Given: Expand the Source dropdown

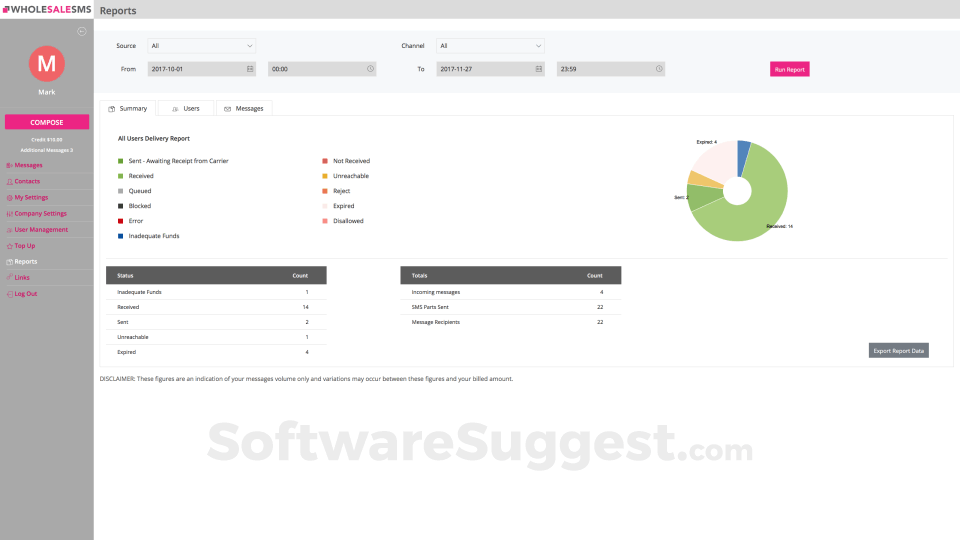Looking at the screenshot, I should coord(201,45).
